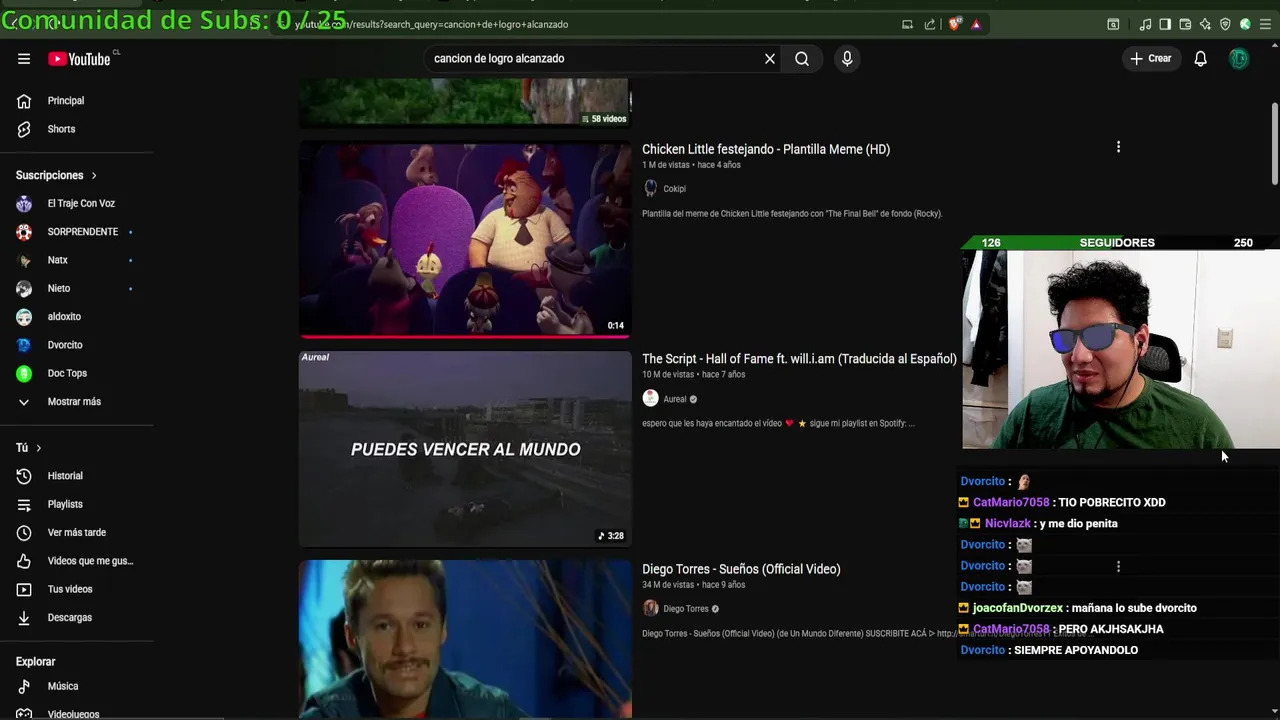Open Tus videos in the sidebar
The image size is (1280, 720).
pyautogui.click(x=70, y=589)
